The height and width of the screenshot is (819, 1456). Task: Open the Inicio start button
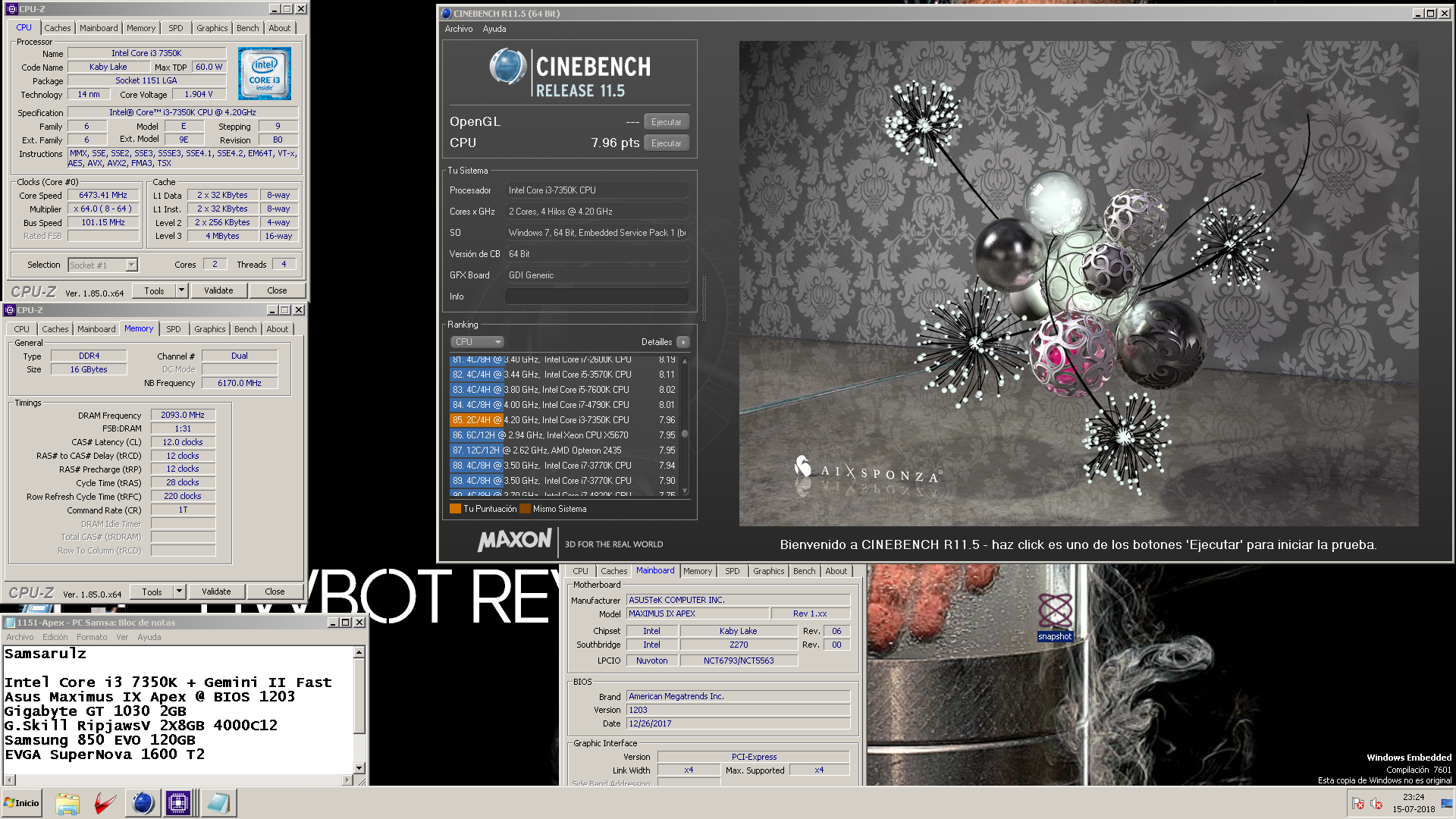pos(21,803)
